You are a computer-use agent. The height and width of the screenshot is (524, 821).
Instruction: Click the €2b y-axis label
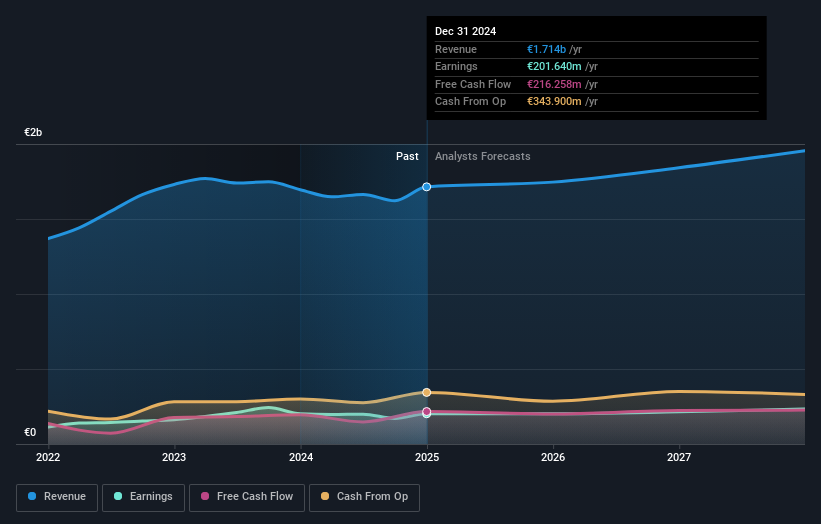[x=33, y=132]
